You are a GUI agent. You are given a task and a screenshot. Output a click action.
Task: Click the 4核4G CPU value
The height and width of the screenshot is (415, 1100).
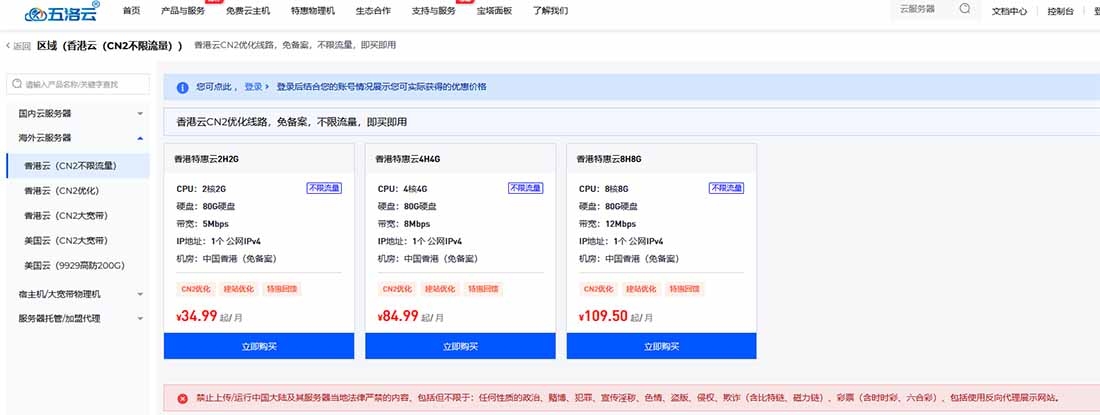coord(415,189)
